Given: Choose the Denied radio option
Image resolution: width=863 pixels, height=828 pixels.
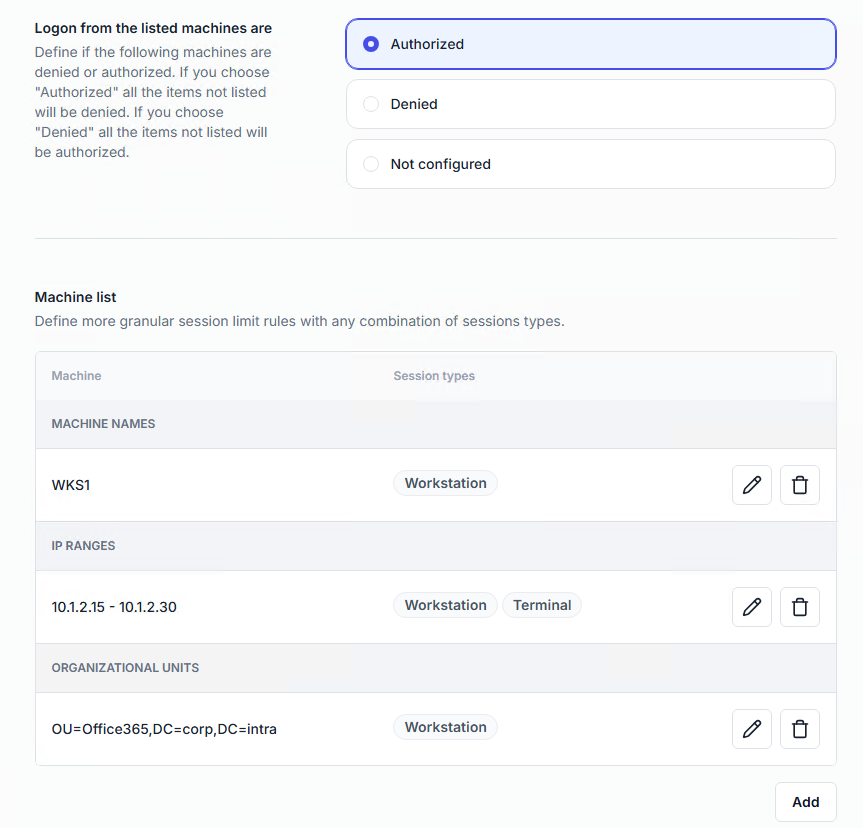Looking at the screenshot, I should 371,104.
